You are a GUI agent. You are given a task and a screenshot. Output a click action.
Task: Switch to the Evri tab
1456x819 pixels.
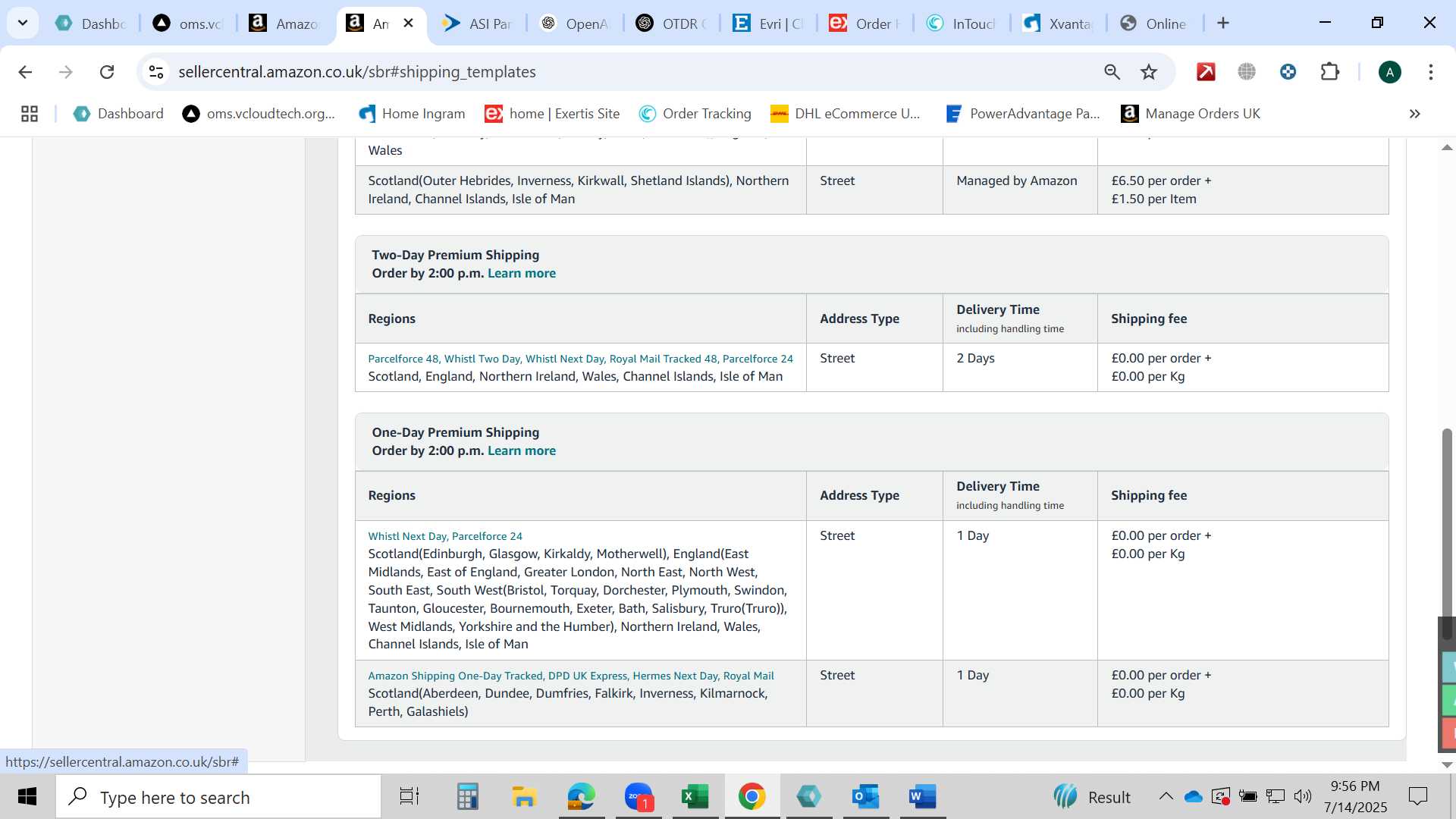767,24
